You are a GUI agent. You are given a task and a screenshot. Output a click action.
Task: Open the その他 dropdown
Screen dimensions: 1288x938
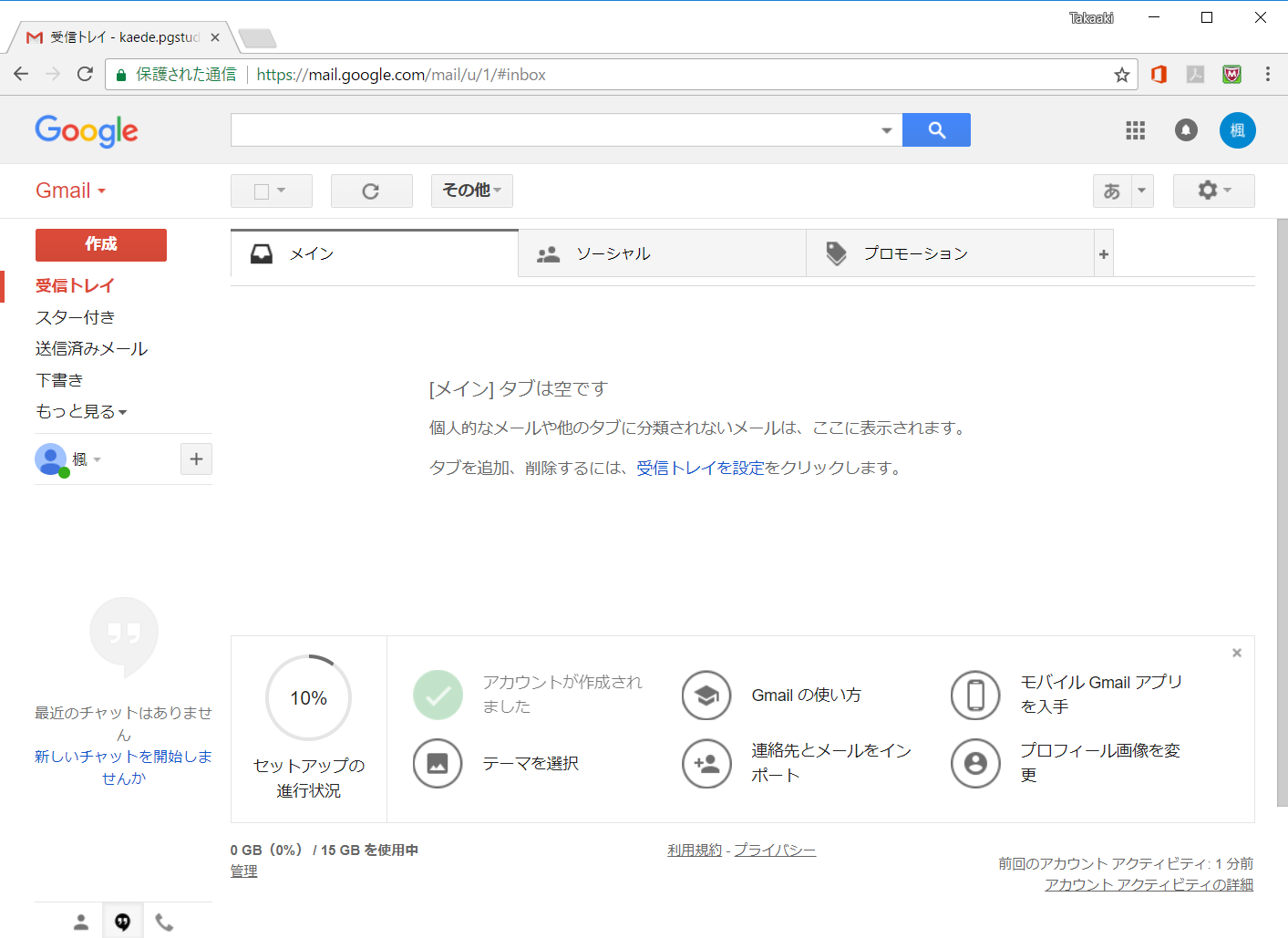[x=472, y=191]
